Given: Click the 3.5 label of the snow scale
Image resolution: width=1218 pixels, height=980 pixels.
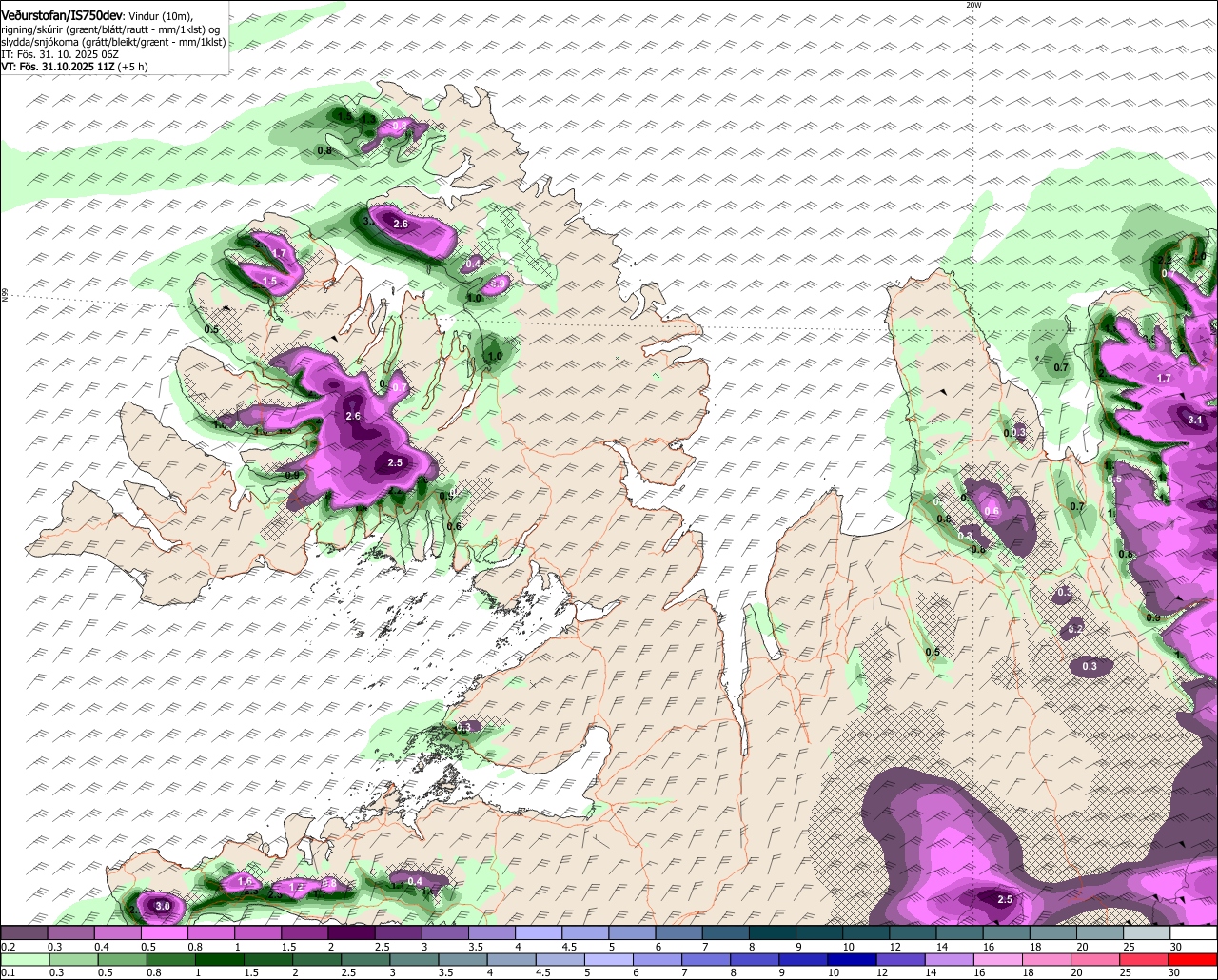Looking at the screenshot, I should (476, 947).
